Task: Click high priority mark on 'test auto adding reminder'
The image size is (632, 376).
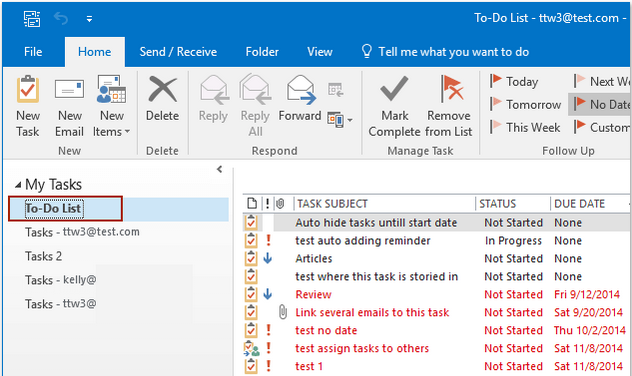Action: click(x=268, y=240)
